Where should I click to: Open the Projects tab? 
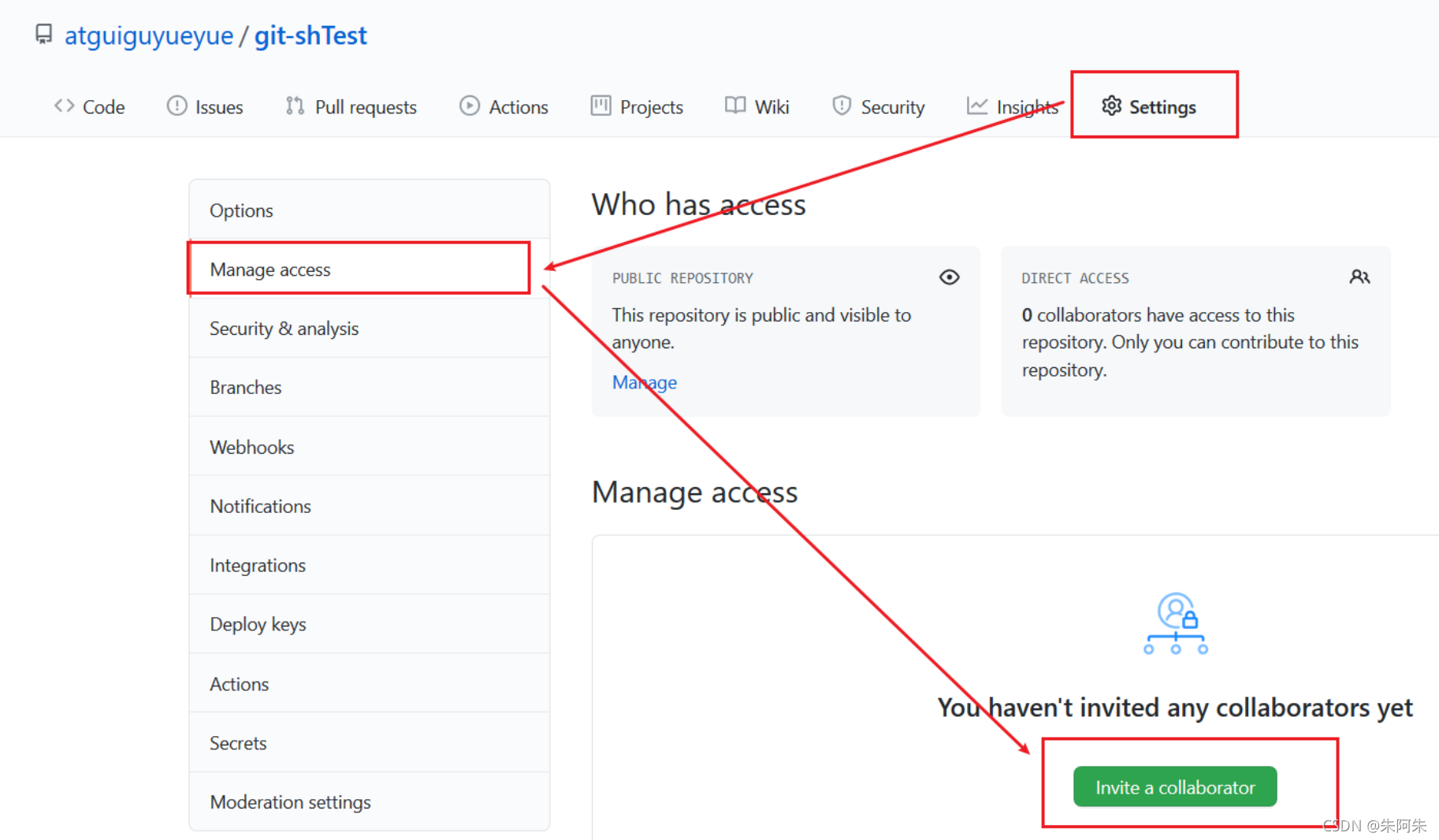pyautogui.click(x=637, y=106)
